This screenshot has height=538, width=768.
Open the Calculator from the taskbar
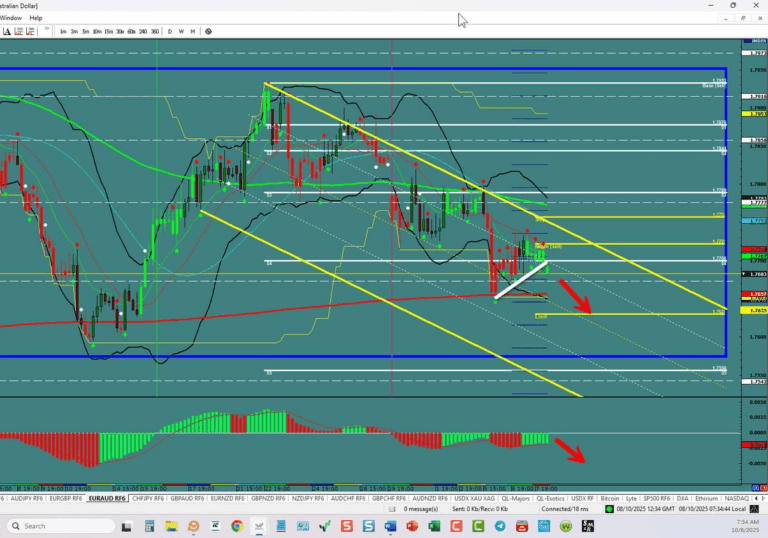(x=149, y=526)
